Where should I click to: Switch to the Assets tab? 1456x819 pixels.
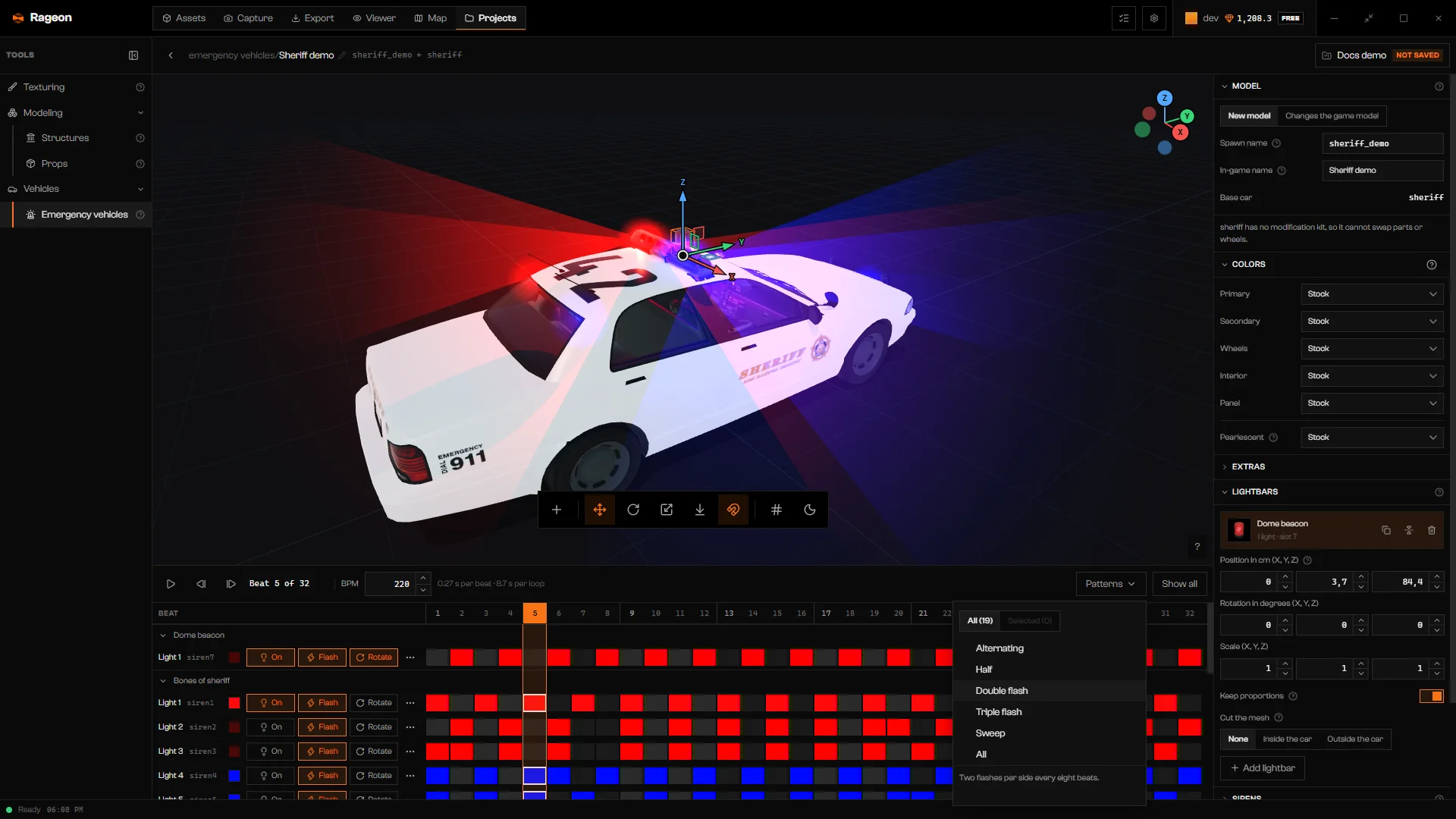pyautogui.click(x=184, y=18)
